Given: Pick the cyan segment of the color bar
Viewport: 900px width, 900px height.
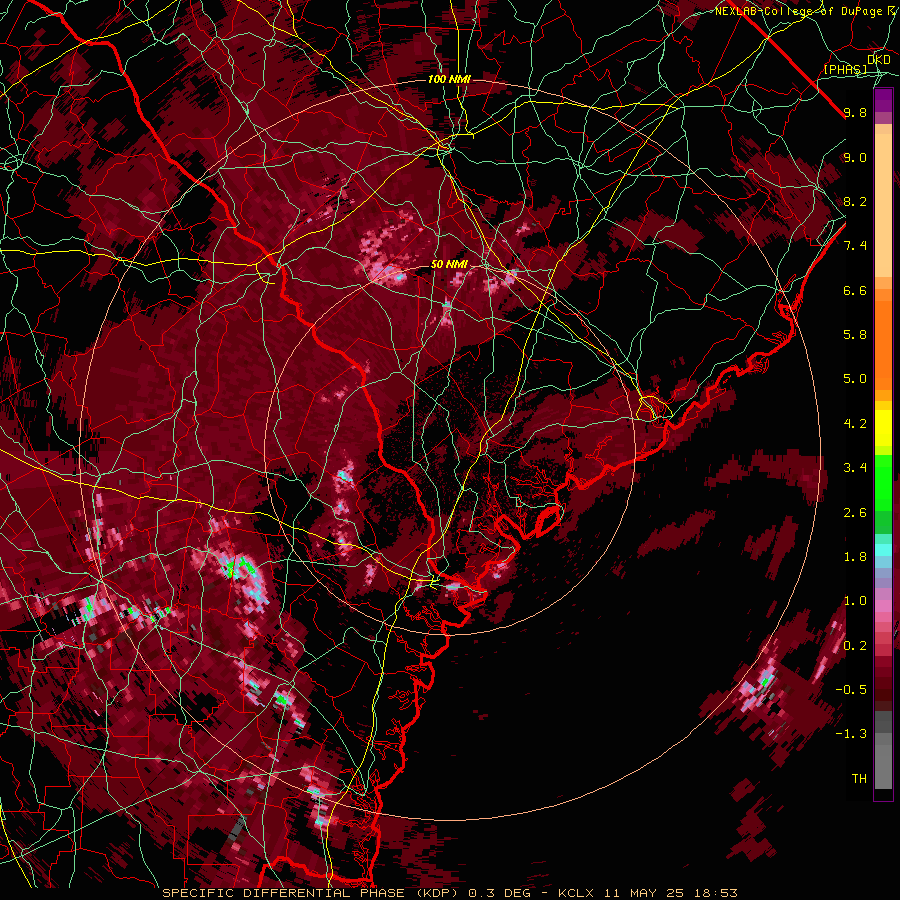Looking at the screenshot, I should pos(883,550).
